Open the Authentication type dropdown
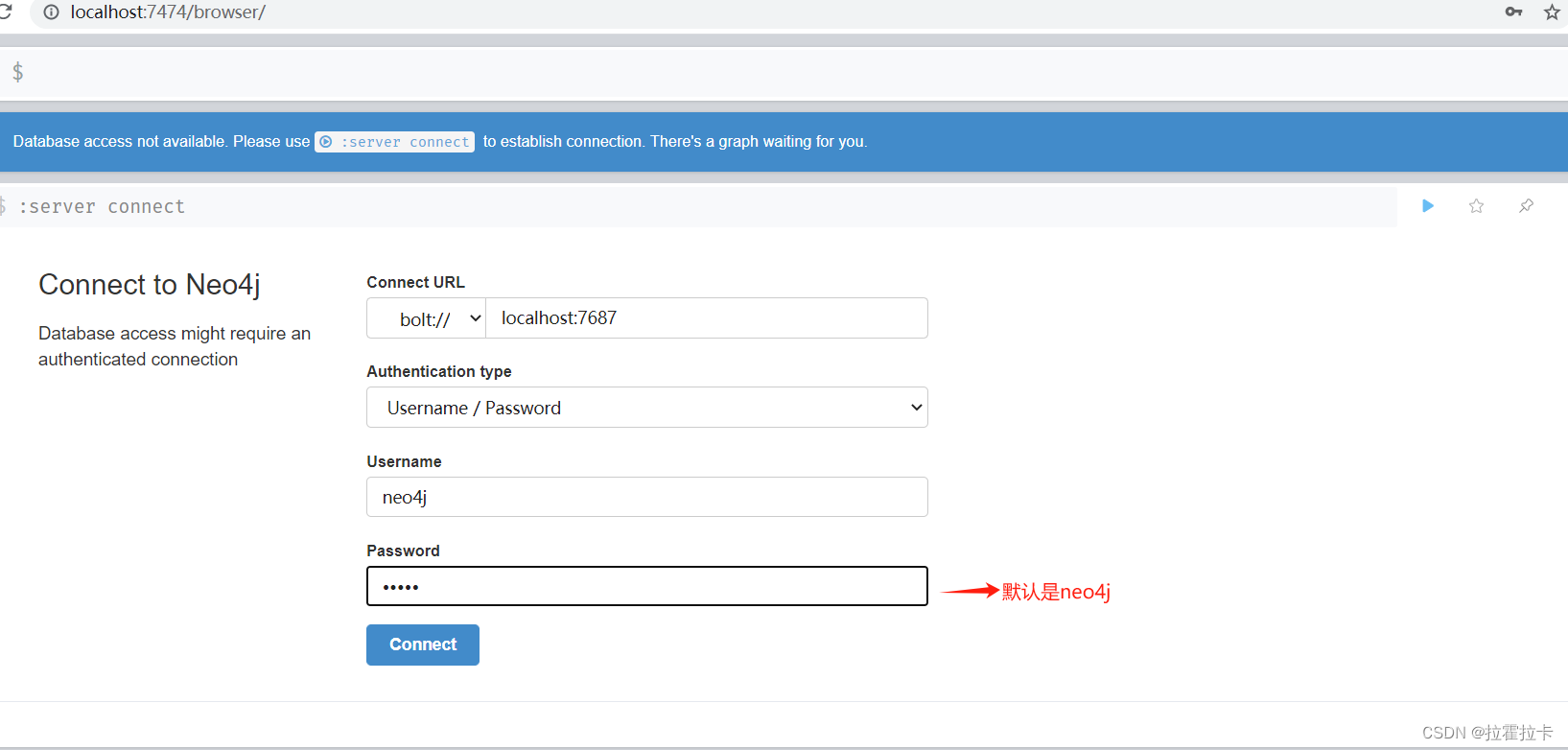Screen dimensions: 1568x750 [647, 408]
